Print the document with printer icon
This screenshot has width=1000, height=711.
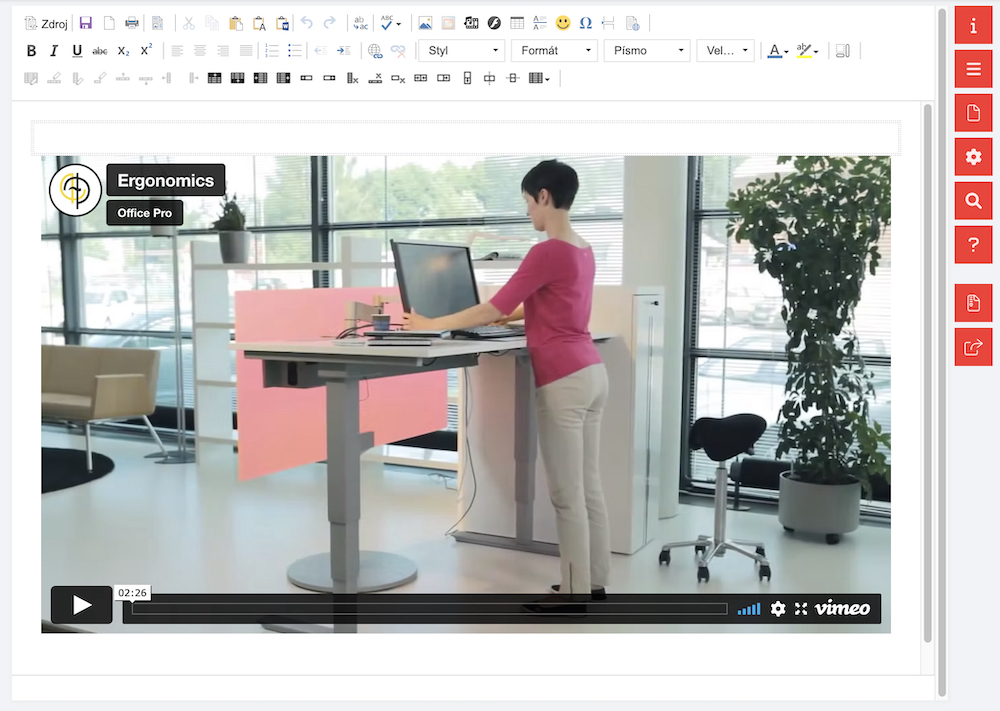click(x=132, y=24)
